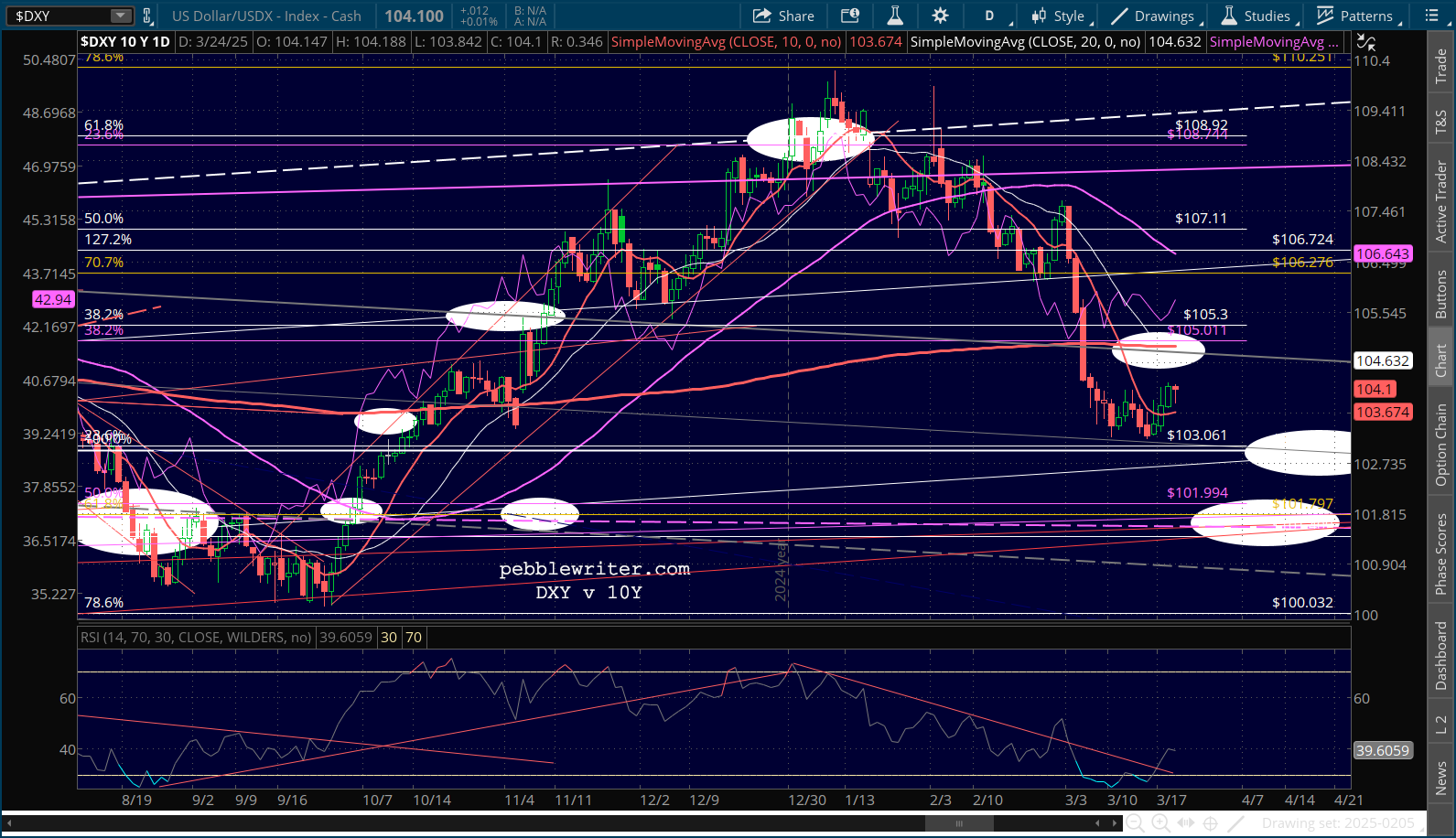Click the Drawings button
The width and height of the screenshot is (1456, 838).
(x=1153, y=16)
